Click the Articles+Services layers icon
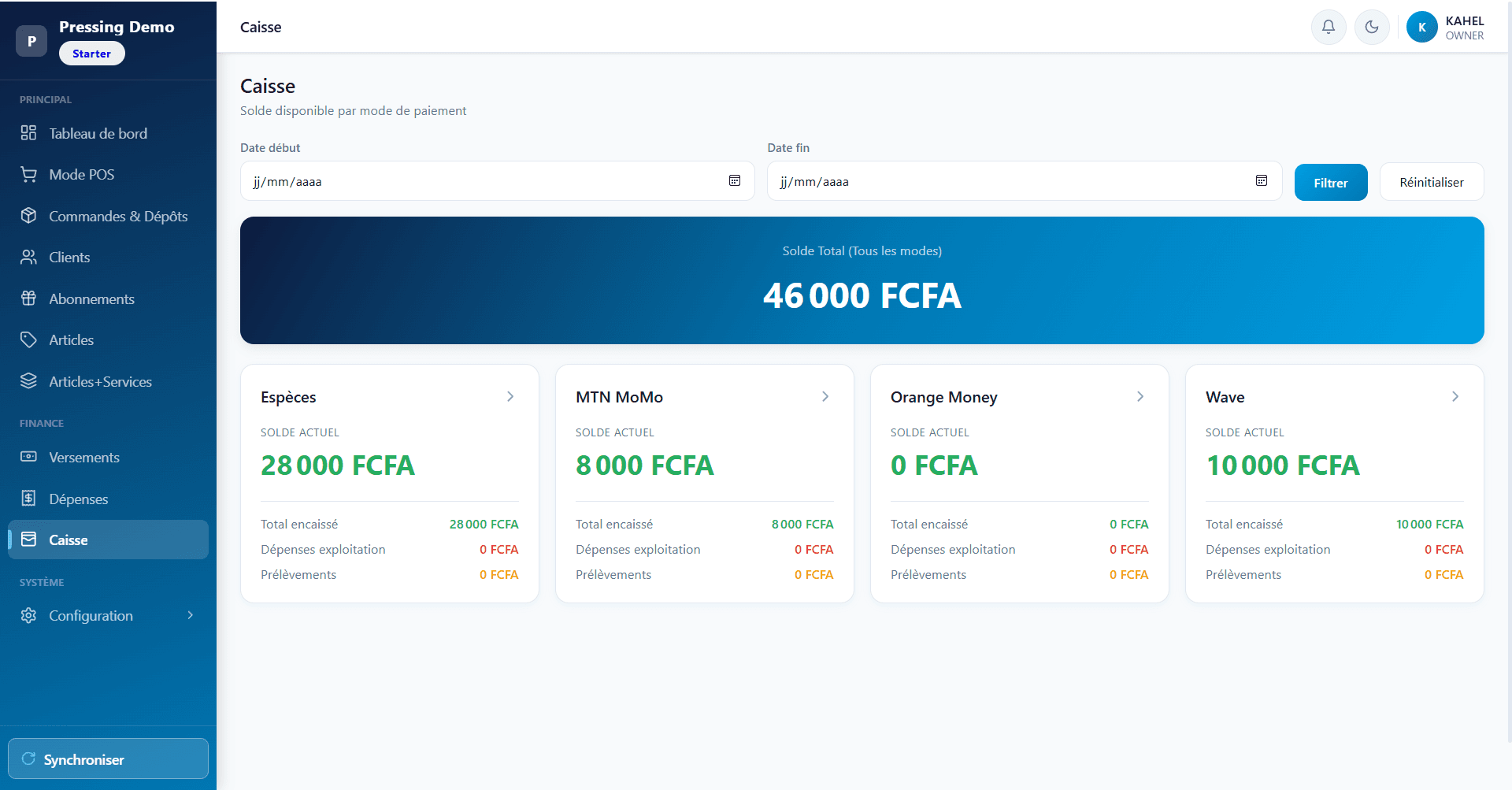The image size is (1512, 790). [28, 381]
